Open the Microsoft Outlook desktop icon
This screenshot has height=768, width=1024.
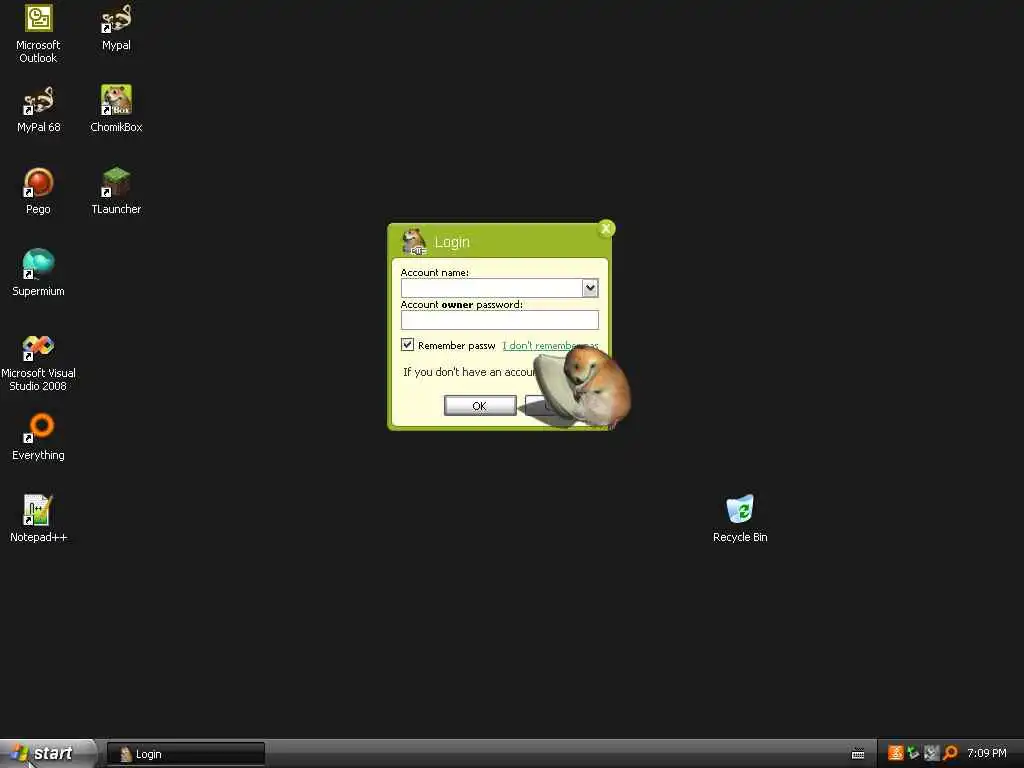coord(38,33)
